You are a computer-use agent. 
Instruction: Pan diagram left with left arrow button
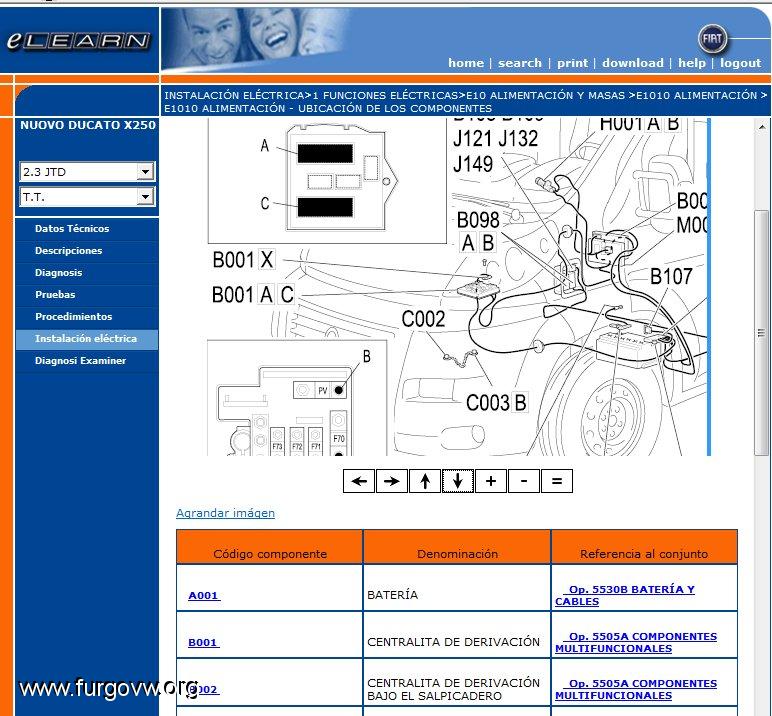[359, 481]
